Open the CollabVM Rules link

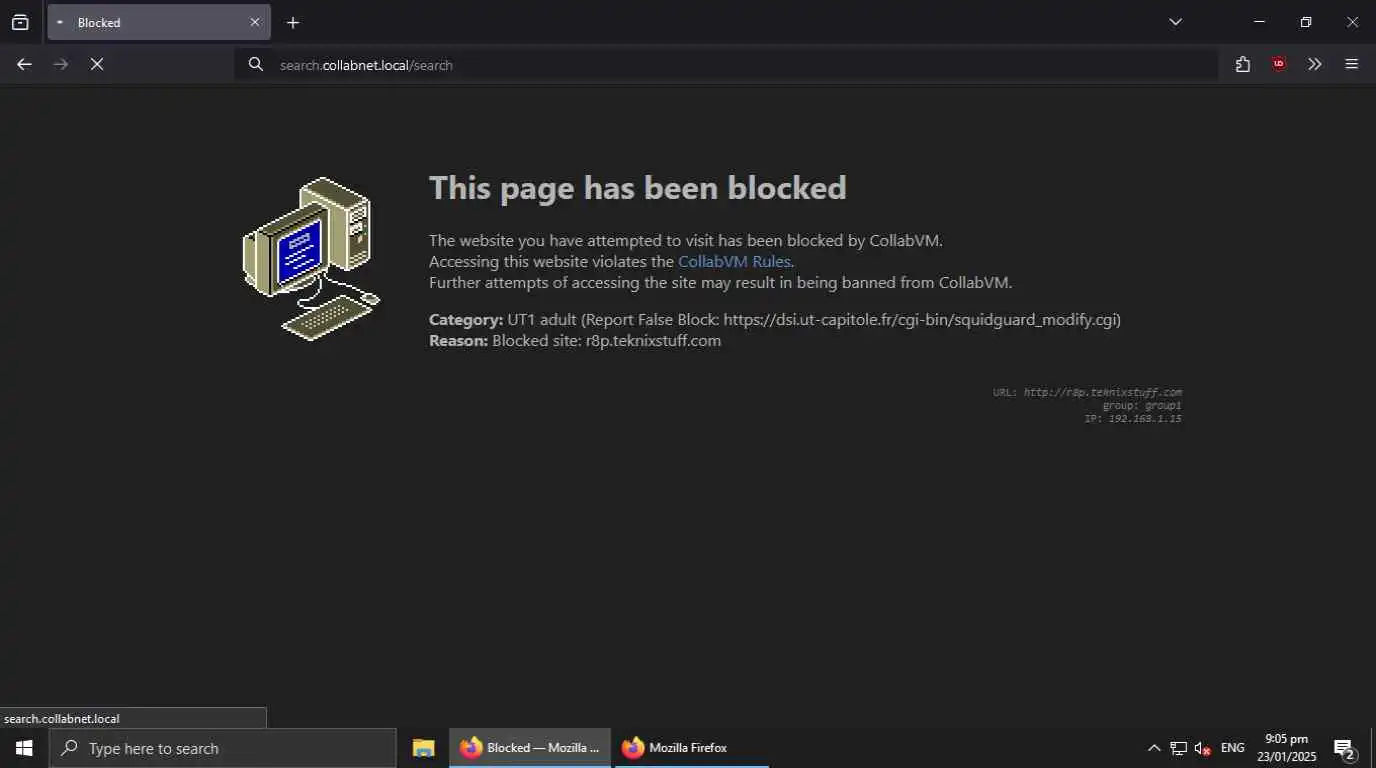pos(734,261)
